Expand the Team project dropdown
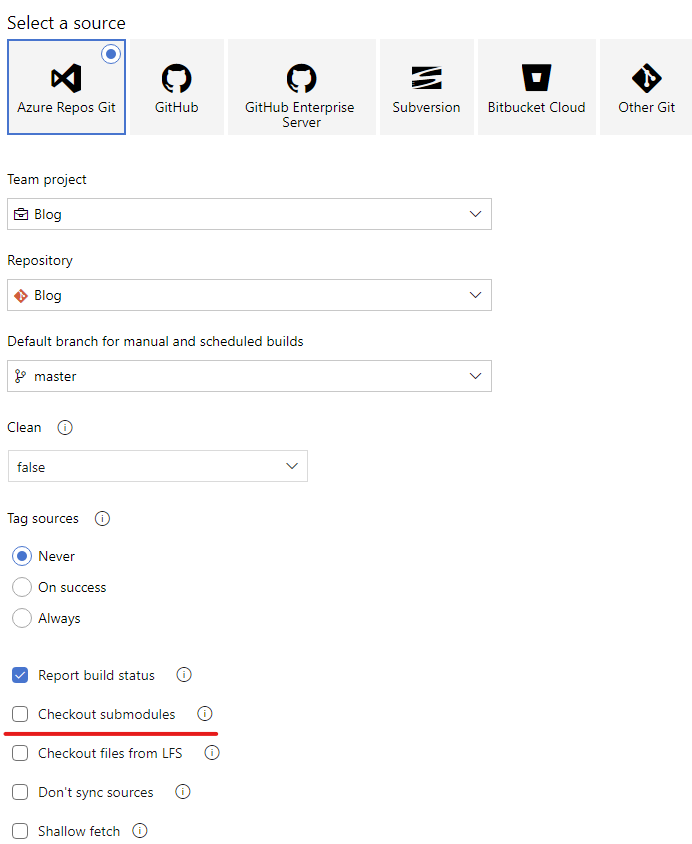The image size is (692, 844). pos(249,214)
